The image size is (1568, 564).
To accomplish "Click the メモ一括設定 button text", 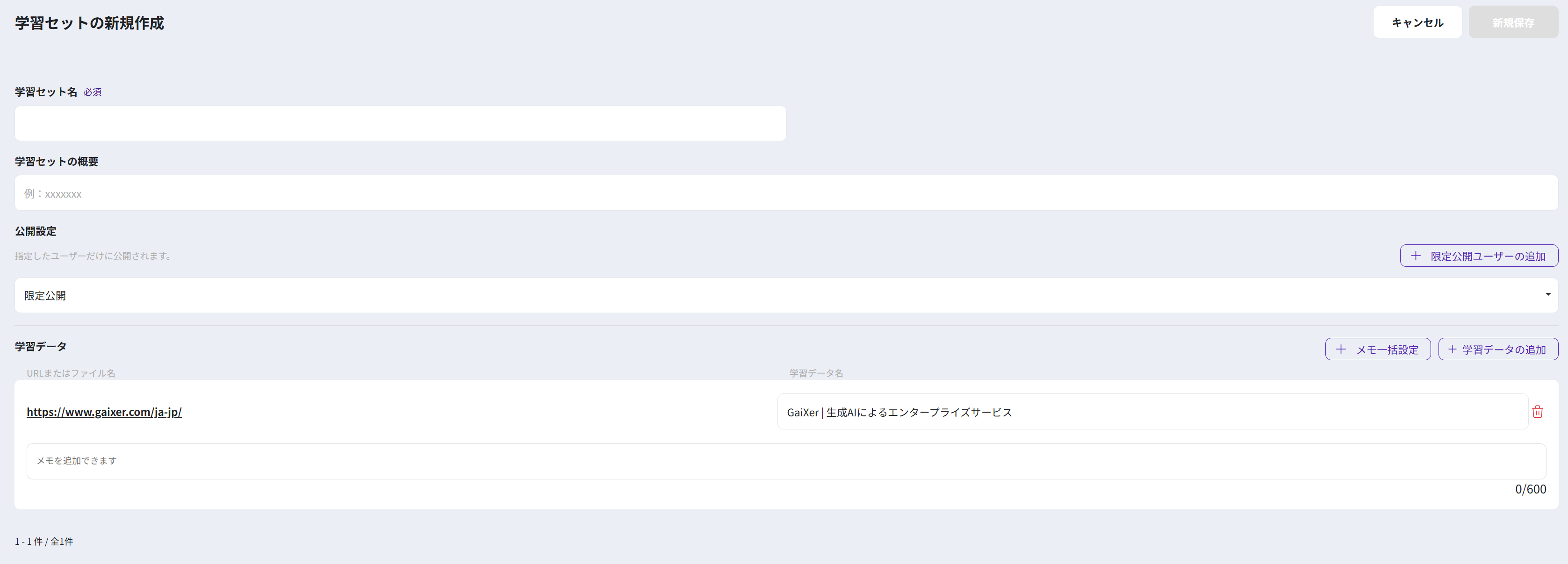I will point(1387,350).
